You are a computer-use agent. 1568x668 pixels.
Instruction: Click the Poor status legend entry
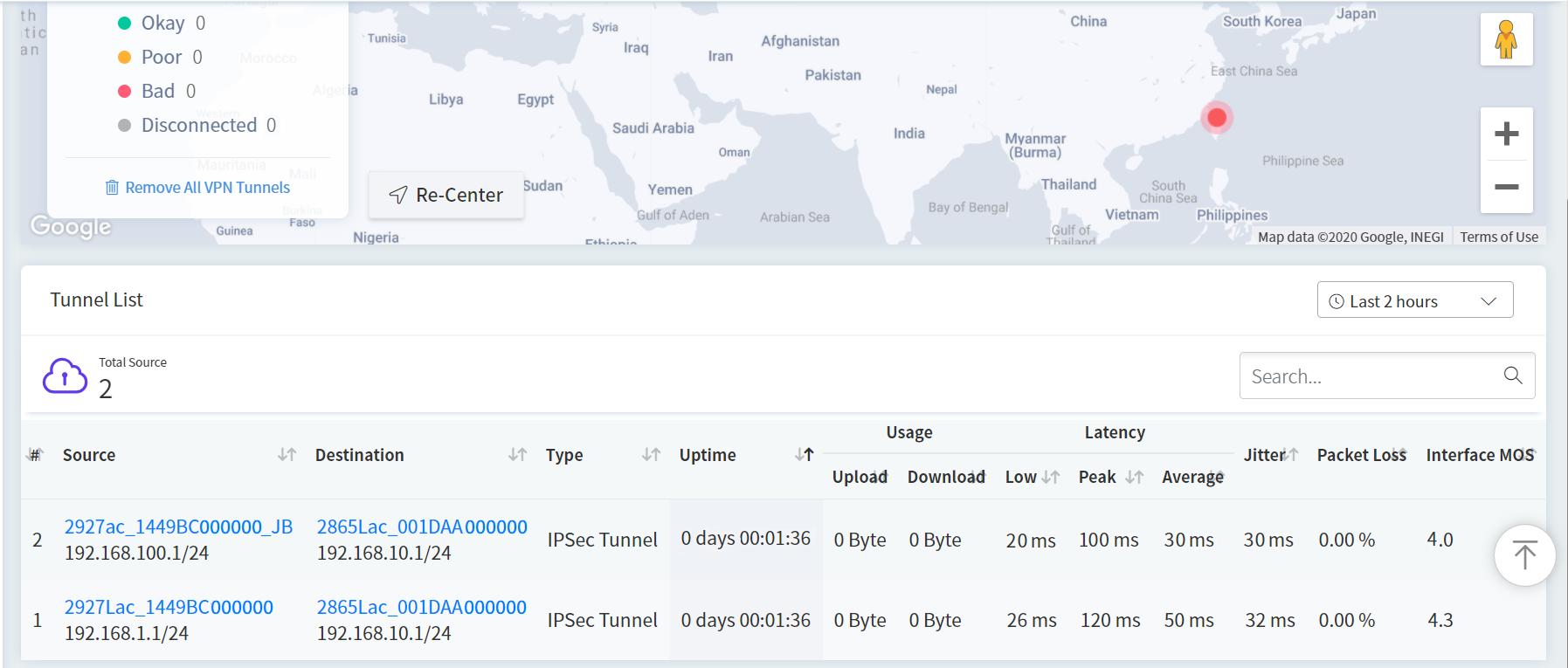160,57
